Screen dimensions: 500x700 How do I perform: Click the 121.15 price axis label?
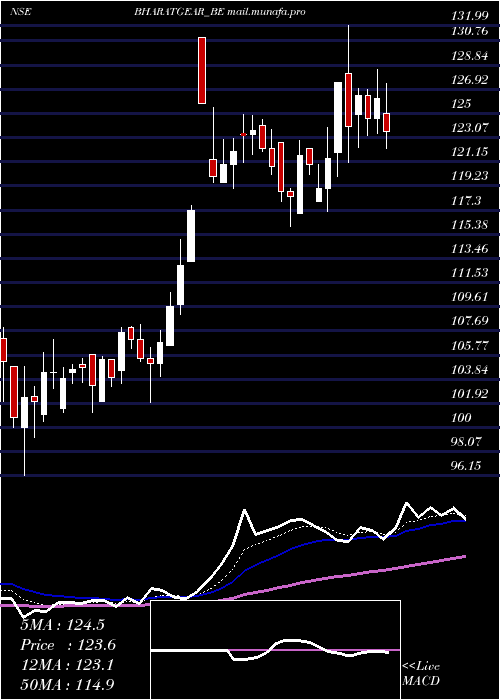tap(468, 152)
